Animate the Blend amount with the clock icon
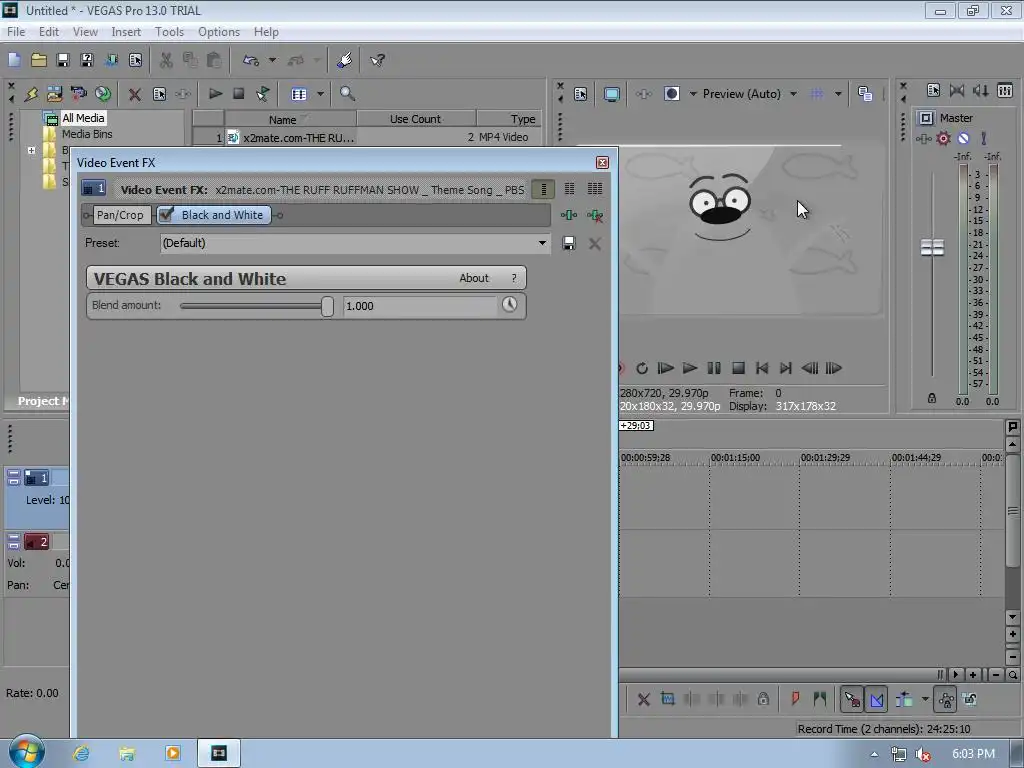This screenshot has height=768, width=1024. coord(509,305)
